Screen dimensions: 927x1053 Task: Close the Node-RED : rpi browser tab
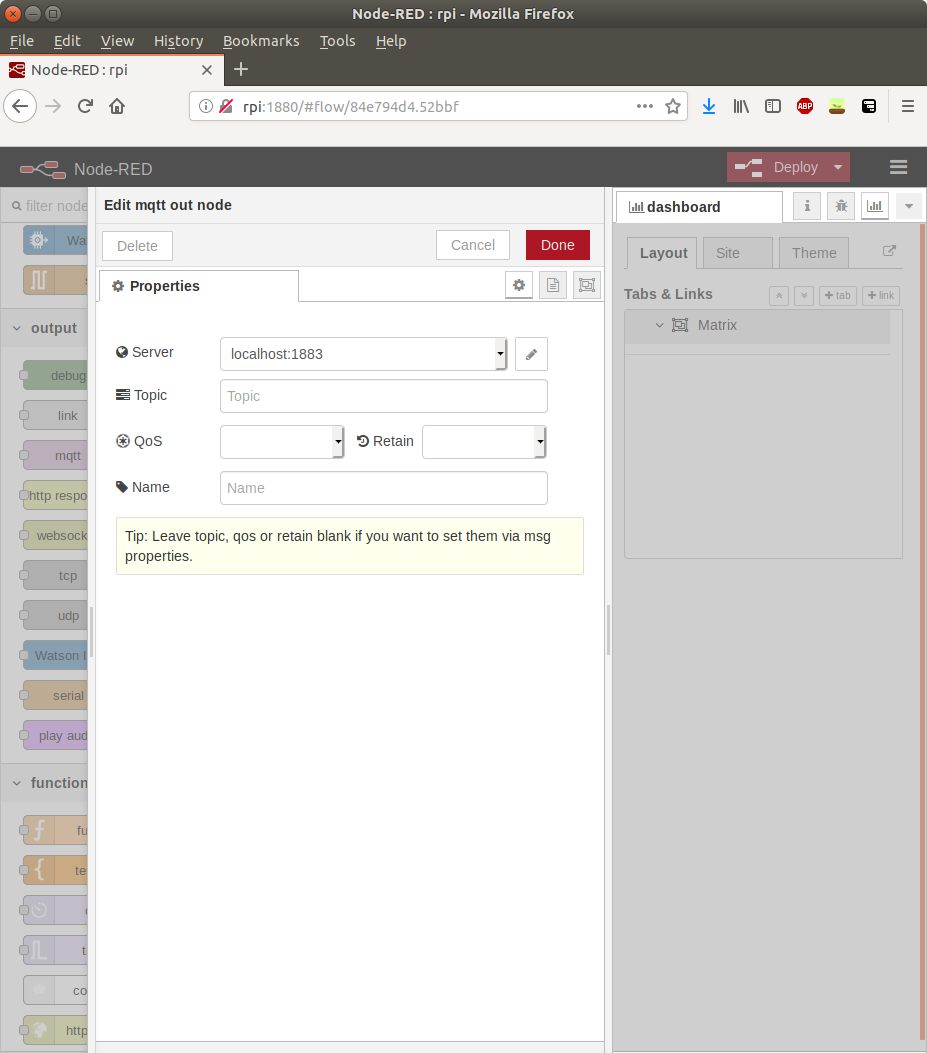tap(207, 70)
